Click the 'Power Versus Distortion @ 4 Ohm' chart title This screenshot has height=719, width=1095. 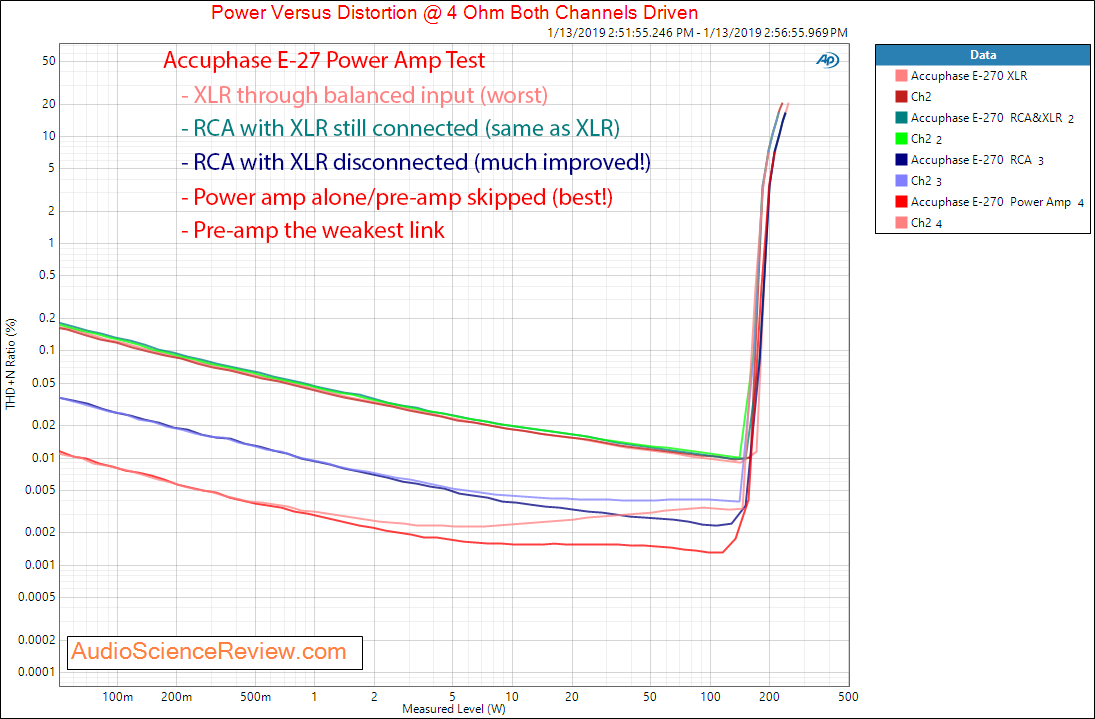click(x=455, y=13)
